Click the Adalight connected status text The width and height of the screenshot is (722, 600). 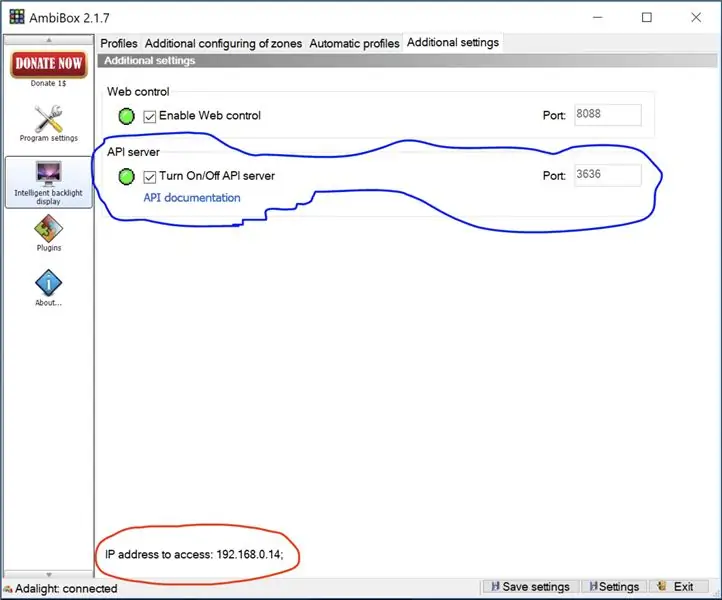pos(66,588)
